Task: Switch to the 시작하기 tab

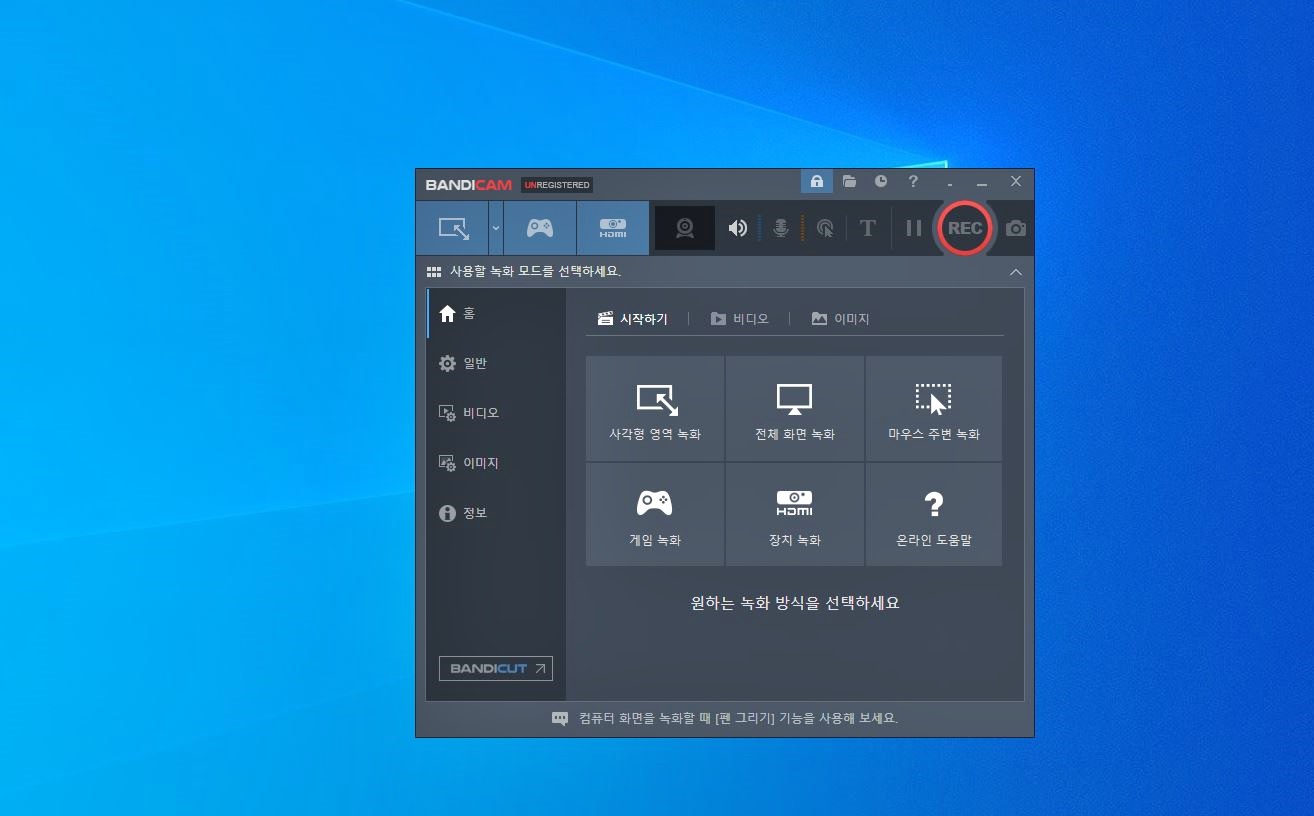Action: [x=632, y=319]
